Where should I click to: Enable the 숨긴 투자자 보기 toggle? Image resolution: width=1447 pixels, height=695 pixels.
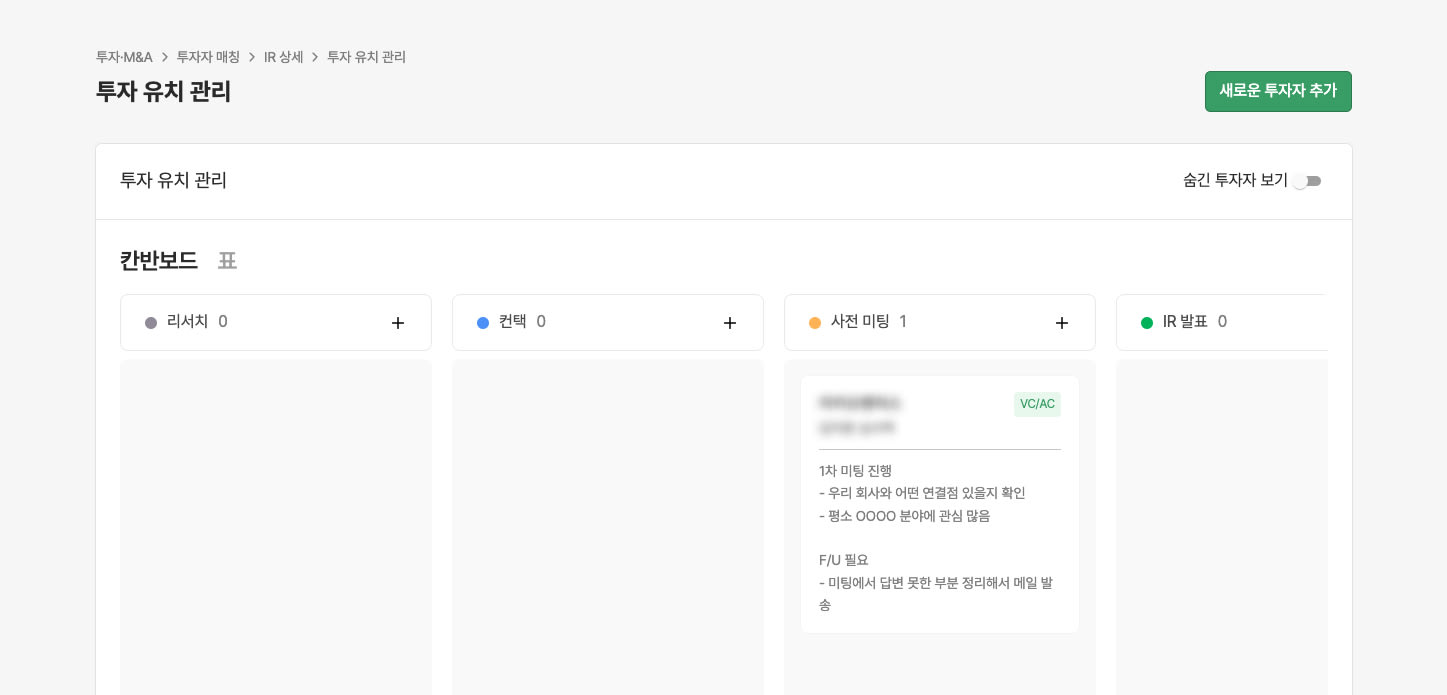coord(1307,181)
